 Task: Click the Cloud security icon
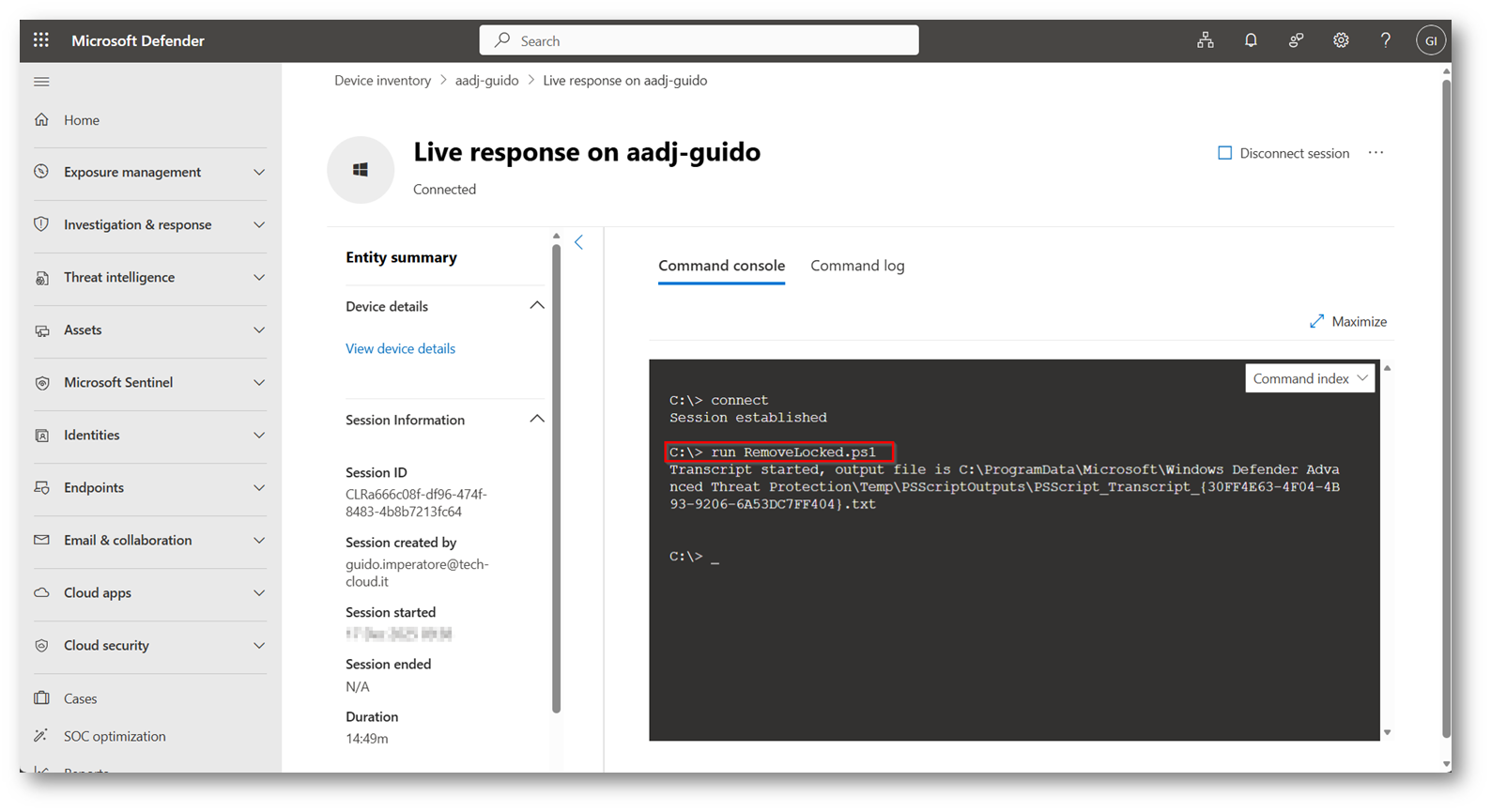tap(41, 646)
